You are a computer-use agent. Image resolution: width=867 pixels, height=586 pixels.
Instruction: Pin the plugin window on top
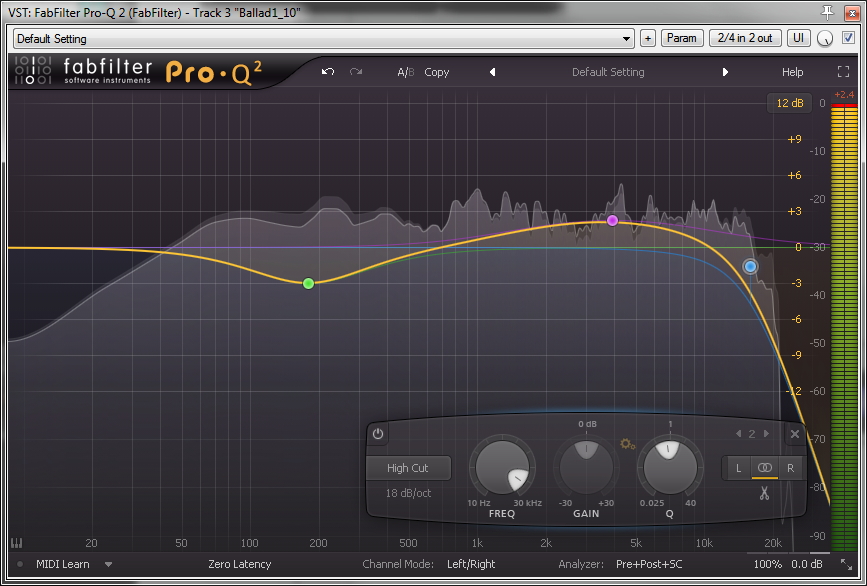(828, 12)
